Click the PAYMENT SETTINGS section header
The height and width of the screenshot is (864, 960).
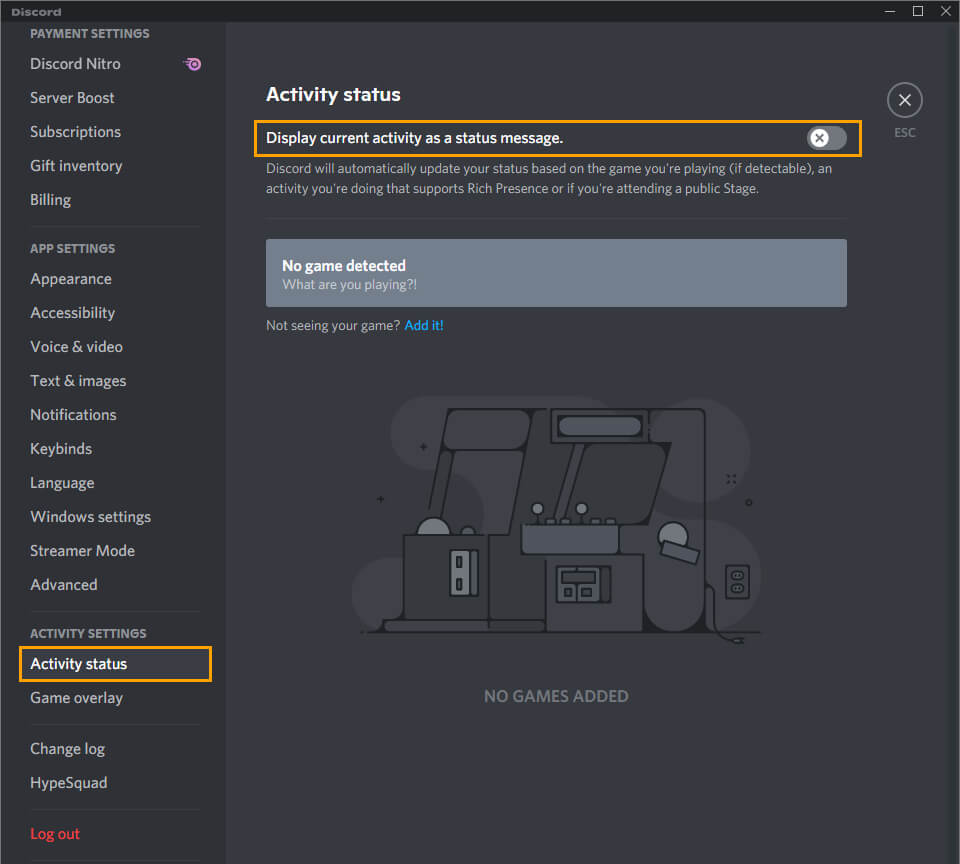pyautogui.click(x=89, y=34)
